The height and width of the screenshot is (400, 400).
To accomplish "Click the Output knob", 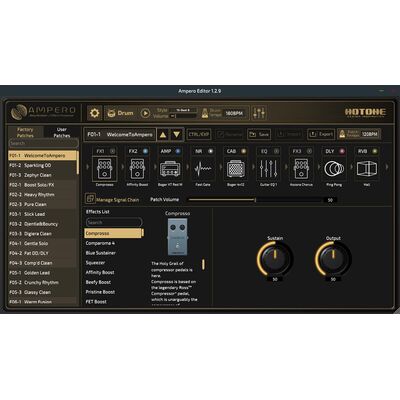I will tap(333, 258).
